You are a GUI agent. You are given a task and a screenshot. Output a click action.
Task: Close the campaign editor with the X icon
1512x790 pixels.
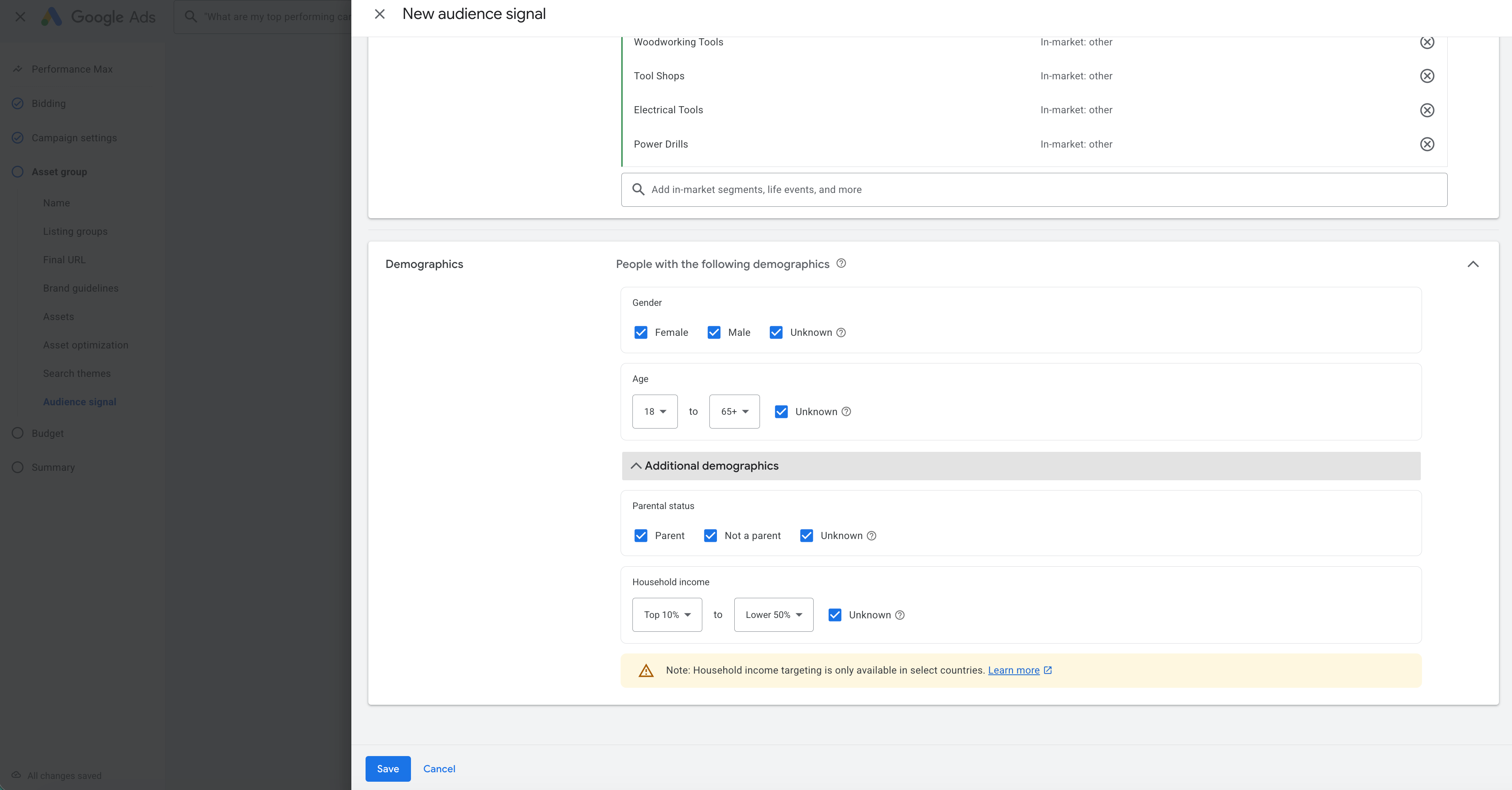tap(20, 17)
